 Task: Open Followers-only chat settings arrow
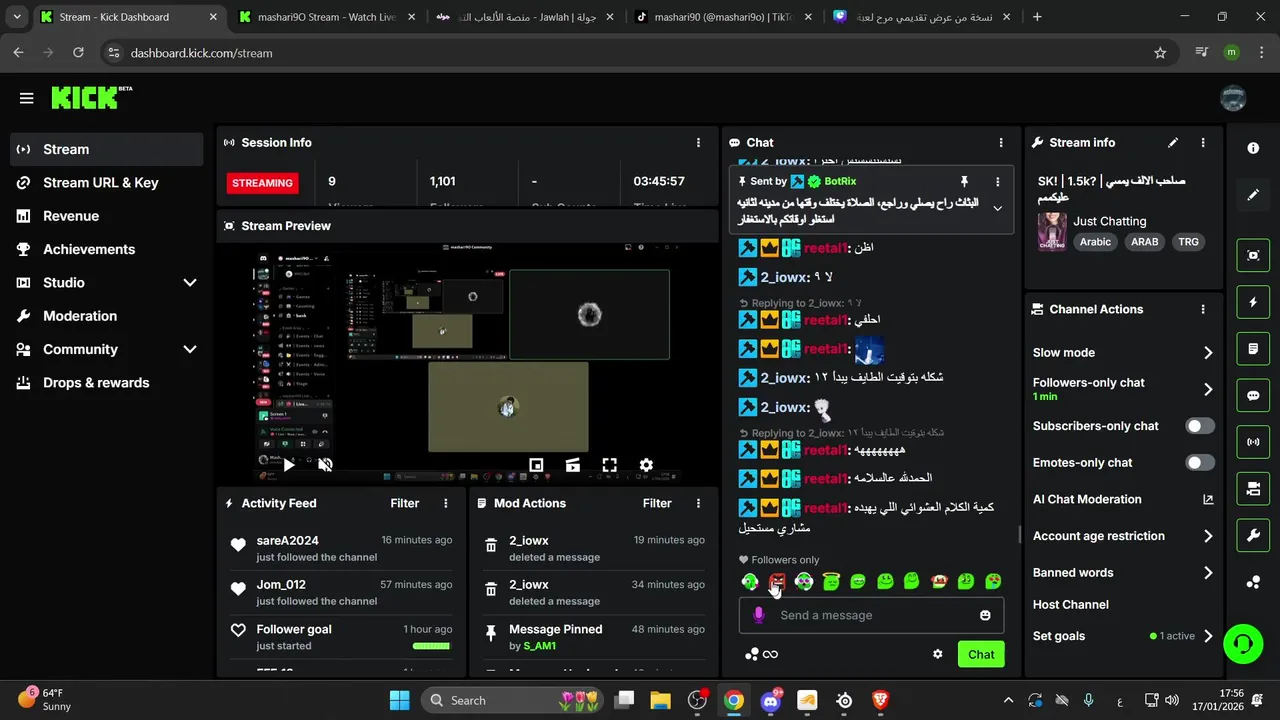(1208, 389)
